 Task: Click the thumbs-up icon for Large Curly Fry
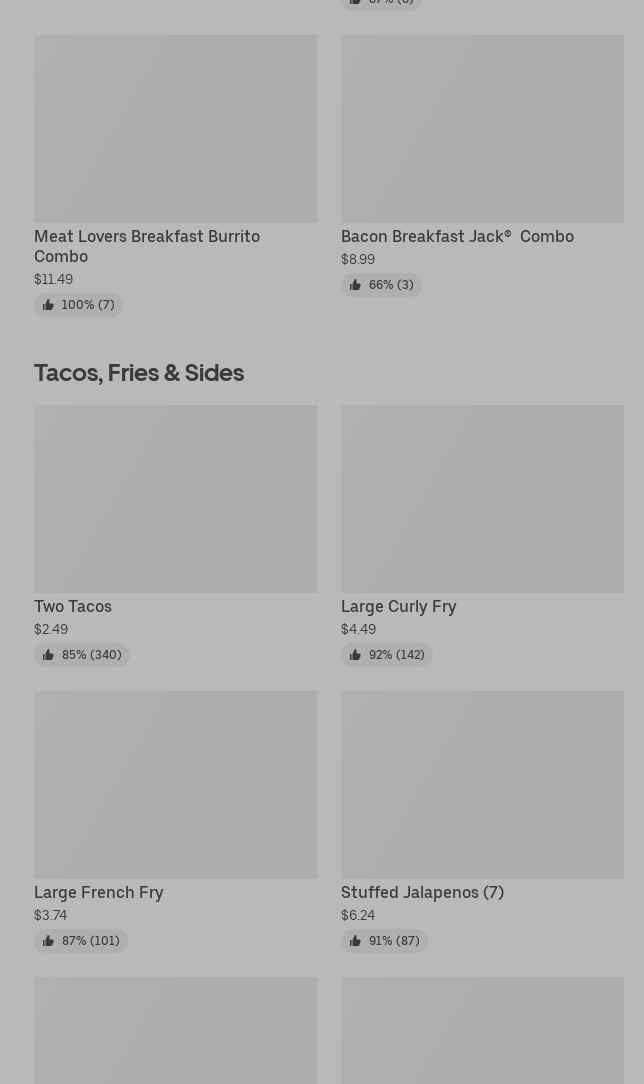click(355, 655)
